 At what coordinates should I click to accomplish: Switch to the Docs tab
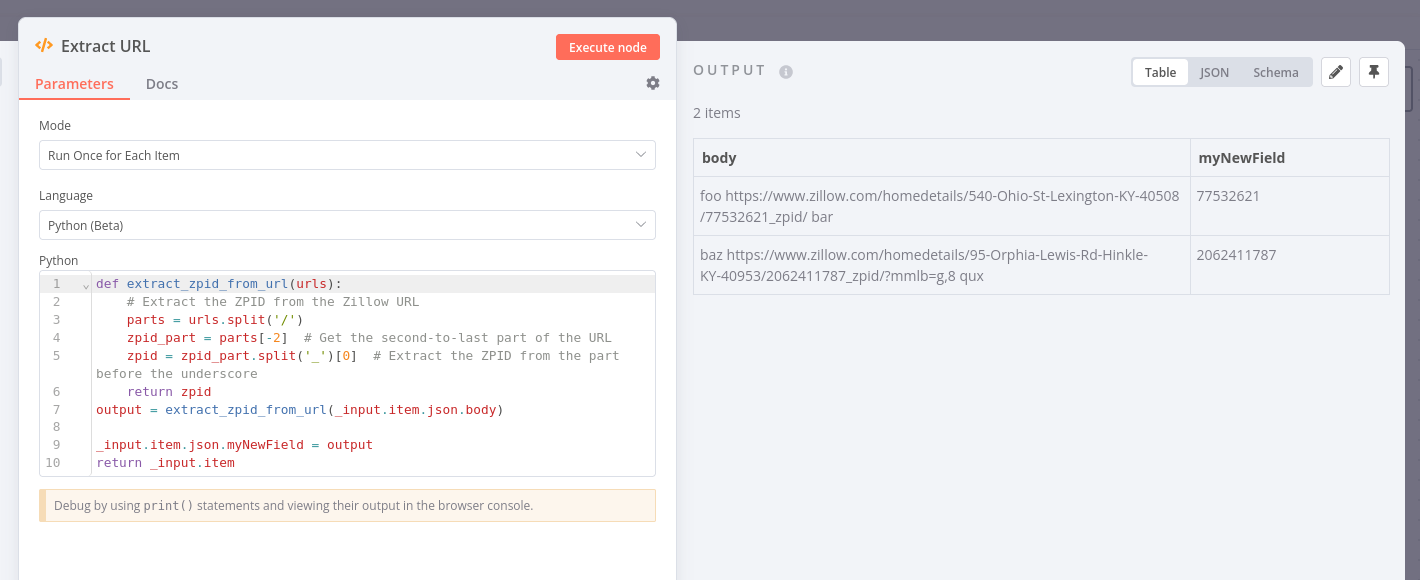point(162,84)
